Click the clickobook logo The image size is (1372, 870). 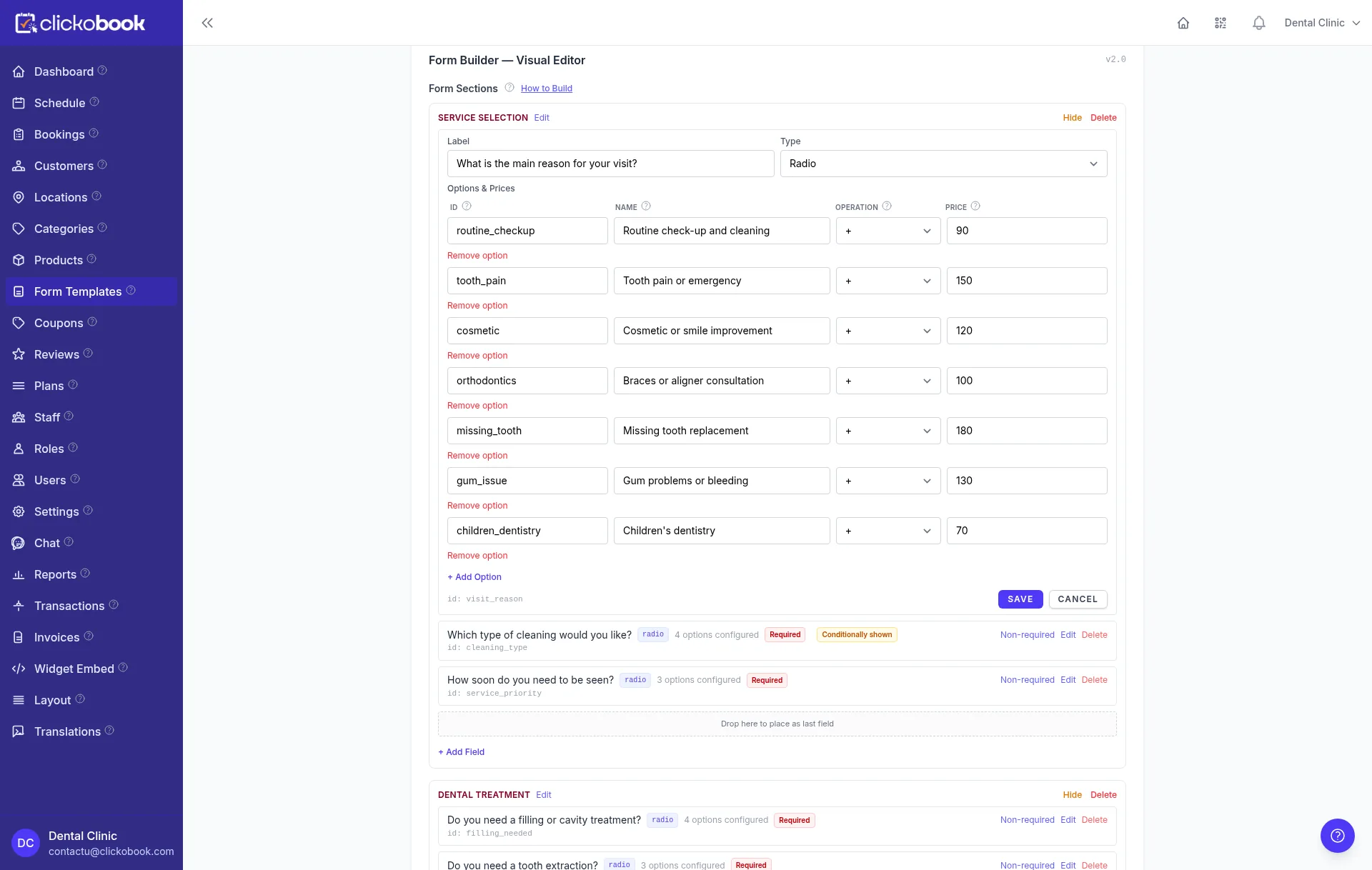(80, 23)
